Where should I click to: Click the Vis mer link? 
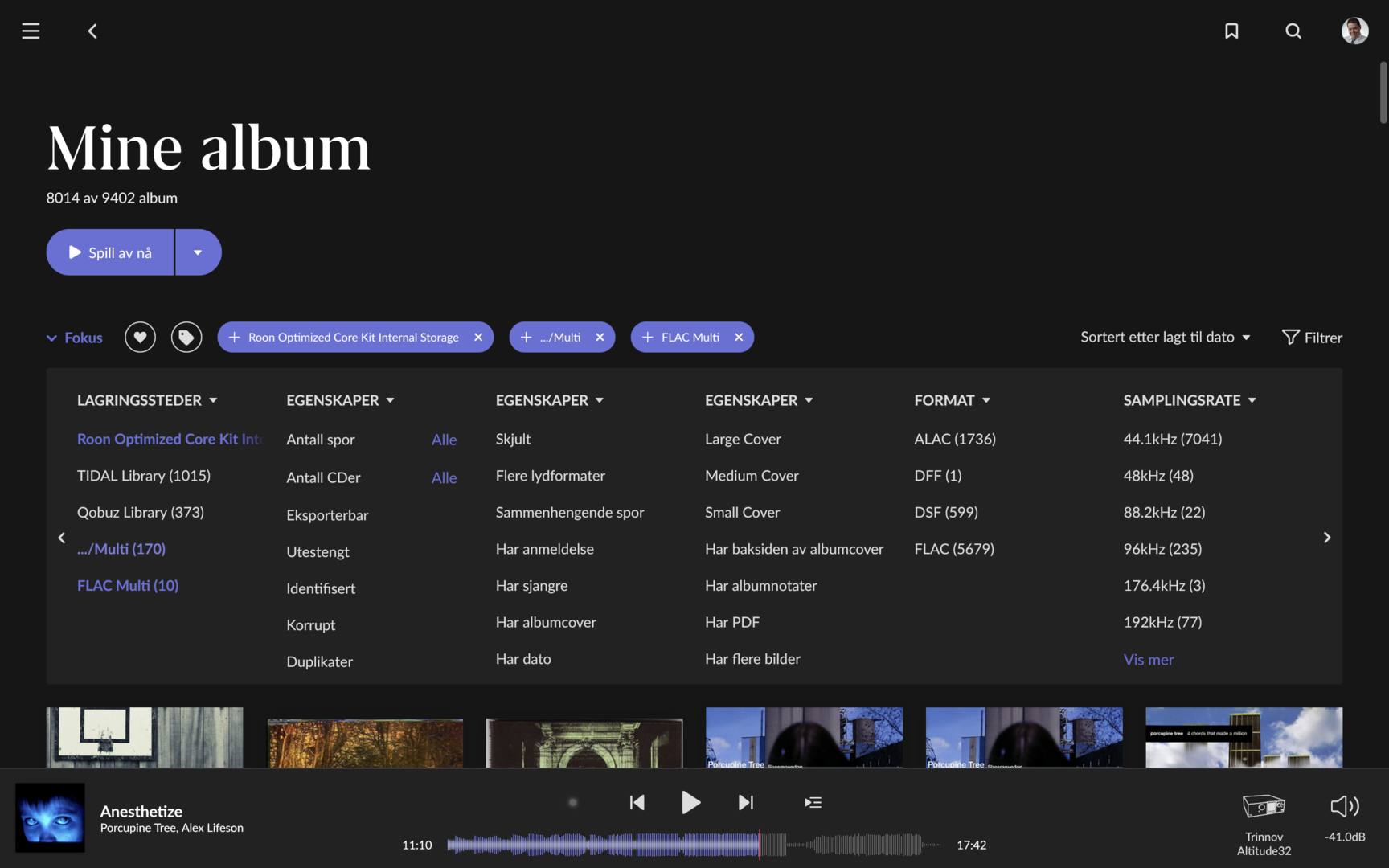[x=1148, y=659]
